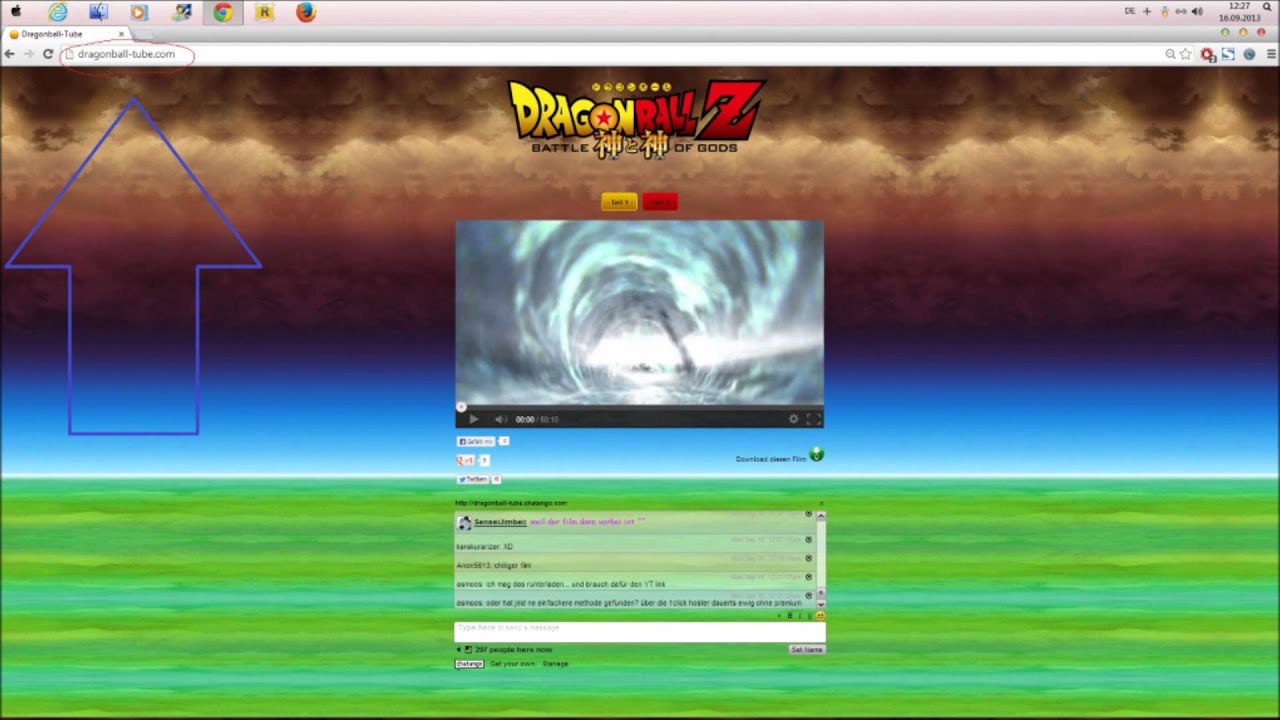Image resolution: width=1280 pixels, height=720 pixels.
Task: Mute the video player sound
Action: 501,419
